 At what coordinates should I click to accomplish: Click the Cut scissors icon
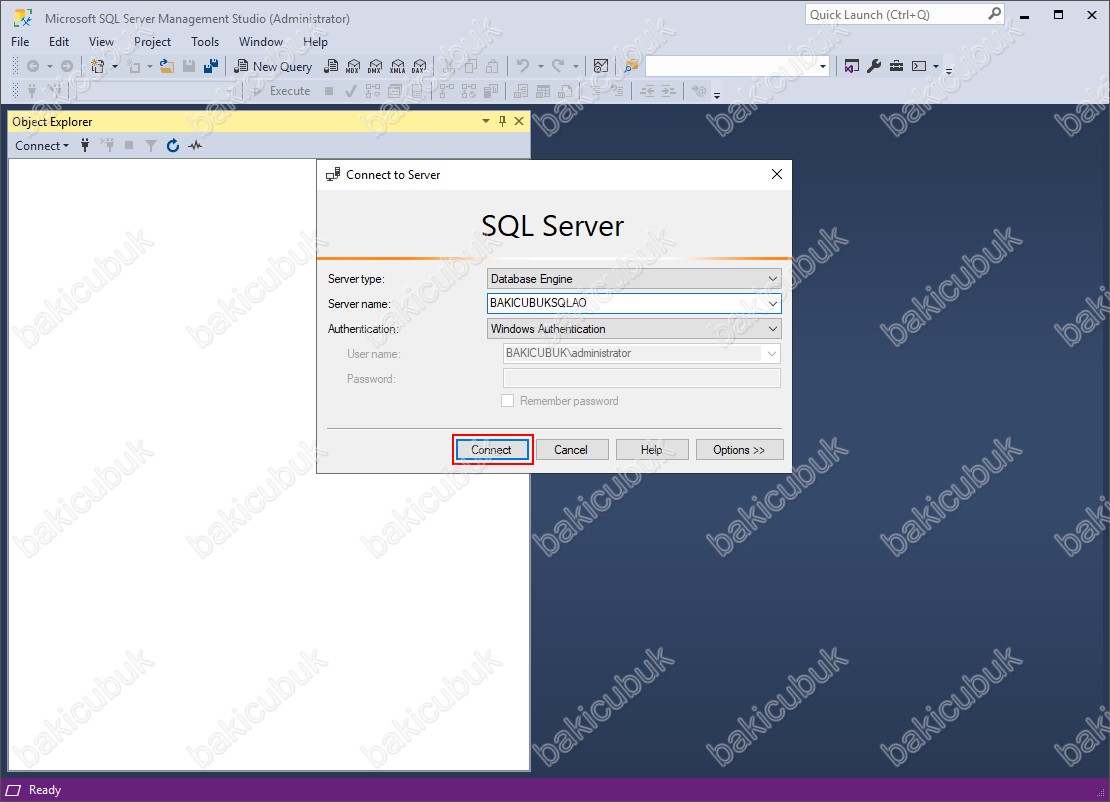pos(449,67)
